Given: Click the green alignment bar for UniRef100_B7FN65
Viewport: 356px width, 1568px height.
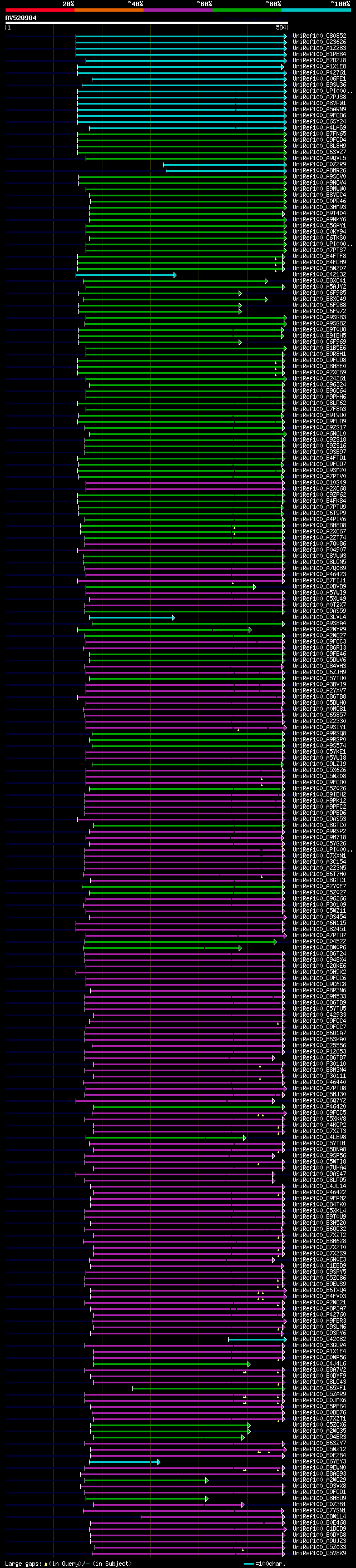Looking at the screenshot, I should tap(182, 134).
